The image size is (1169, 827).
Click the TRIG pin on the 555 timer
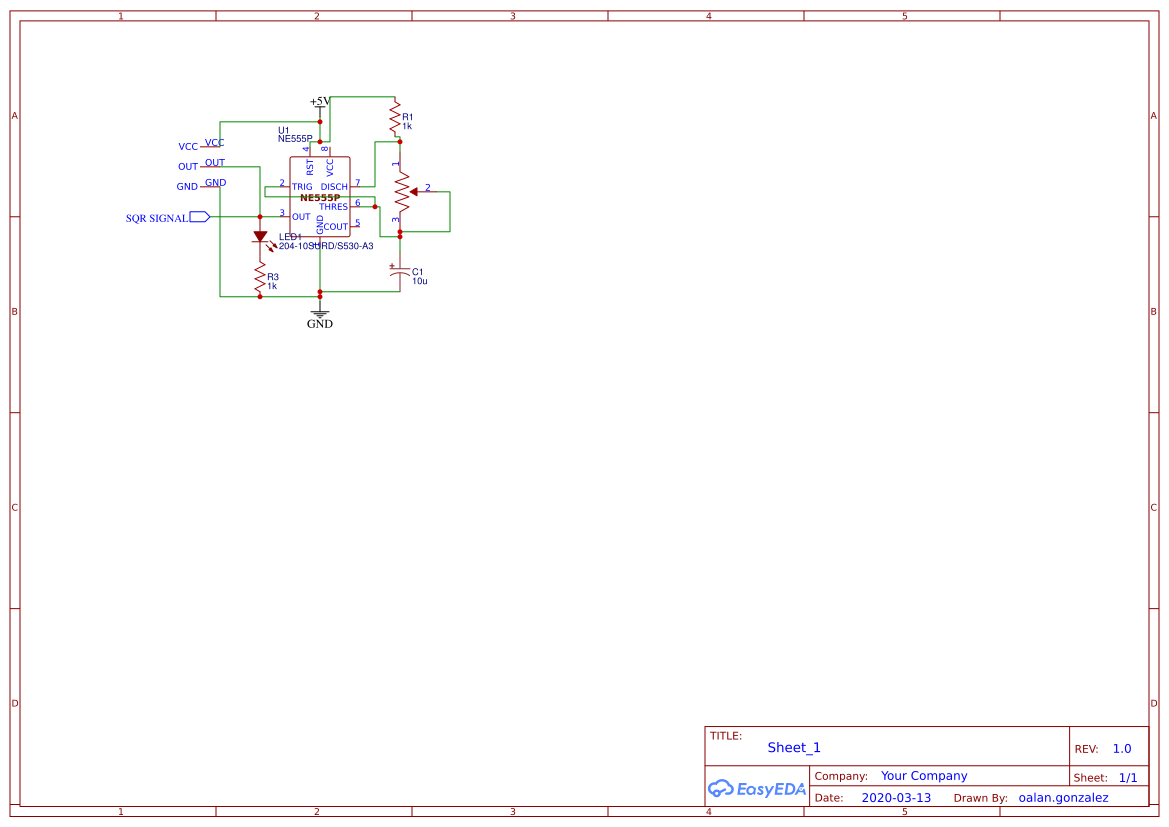click(303, 186)
